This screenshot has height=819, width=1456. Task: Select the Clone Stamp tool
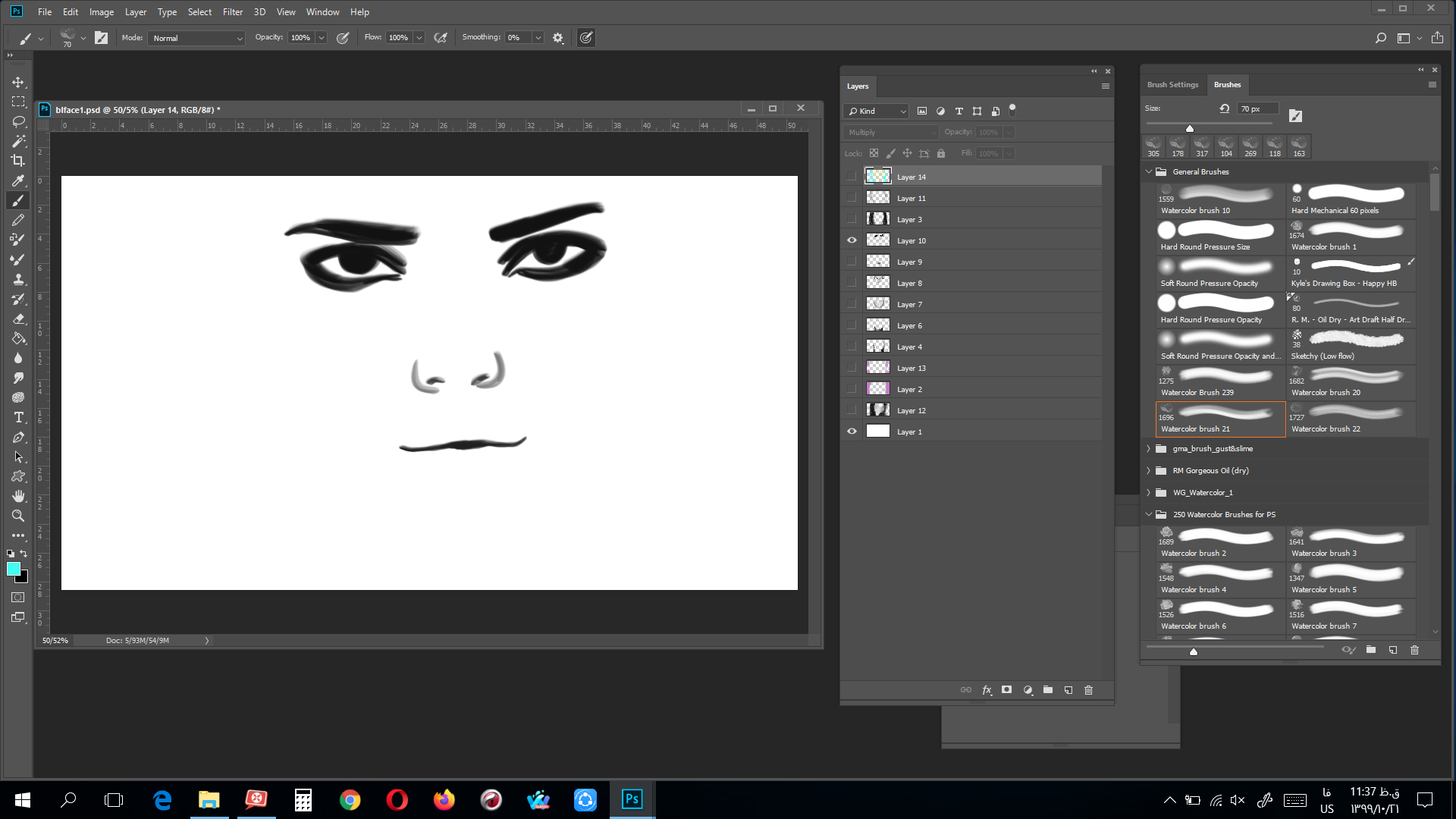point(18,279)
